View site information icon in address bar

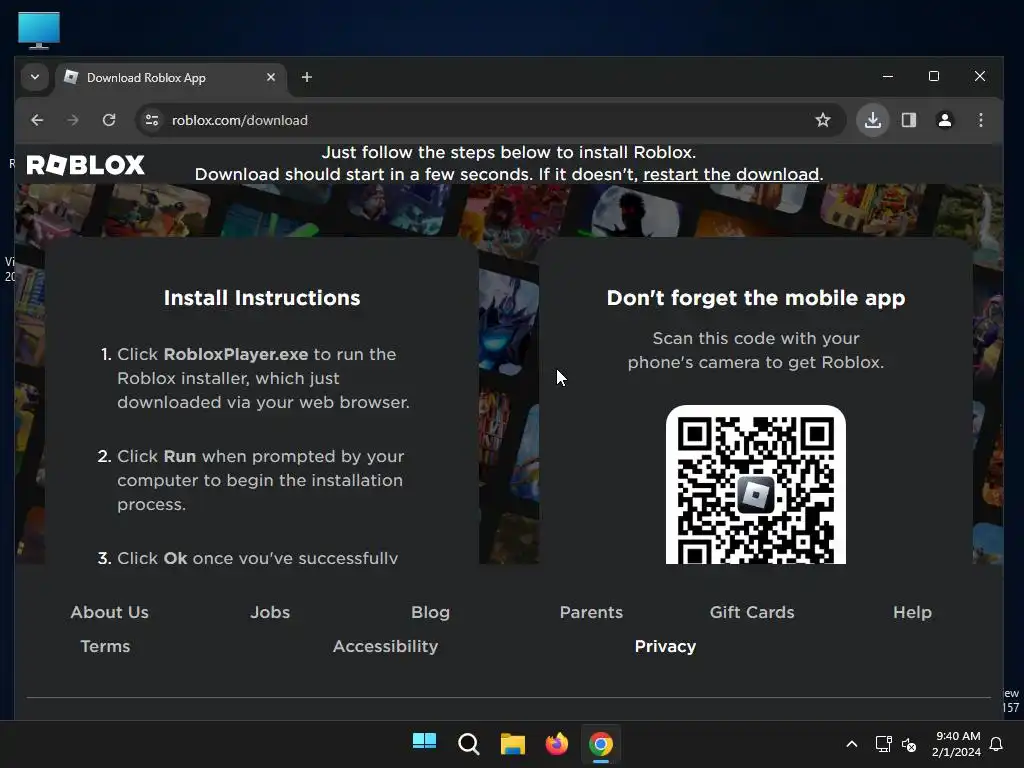point(152,120)
